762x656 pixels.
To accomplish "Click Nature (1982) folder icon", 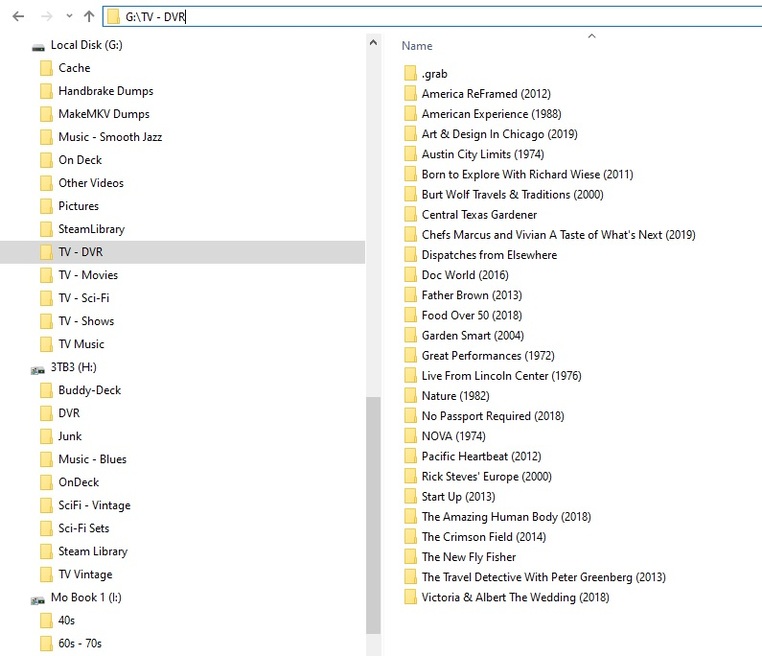I will (x=411, y=396).
